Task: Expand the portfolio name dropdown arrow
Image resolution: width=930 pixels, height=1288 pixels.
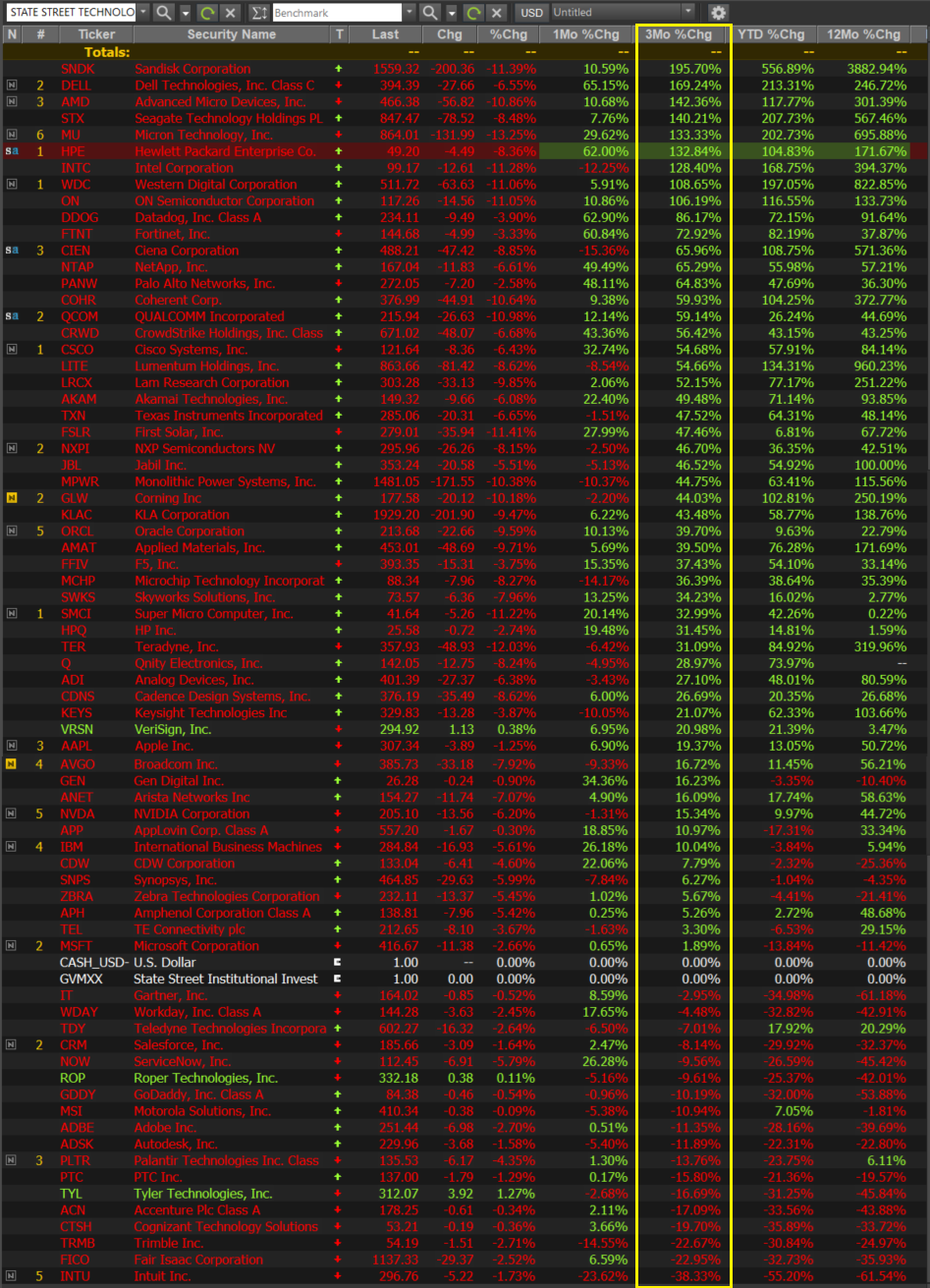Action: click(143, 13)
